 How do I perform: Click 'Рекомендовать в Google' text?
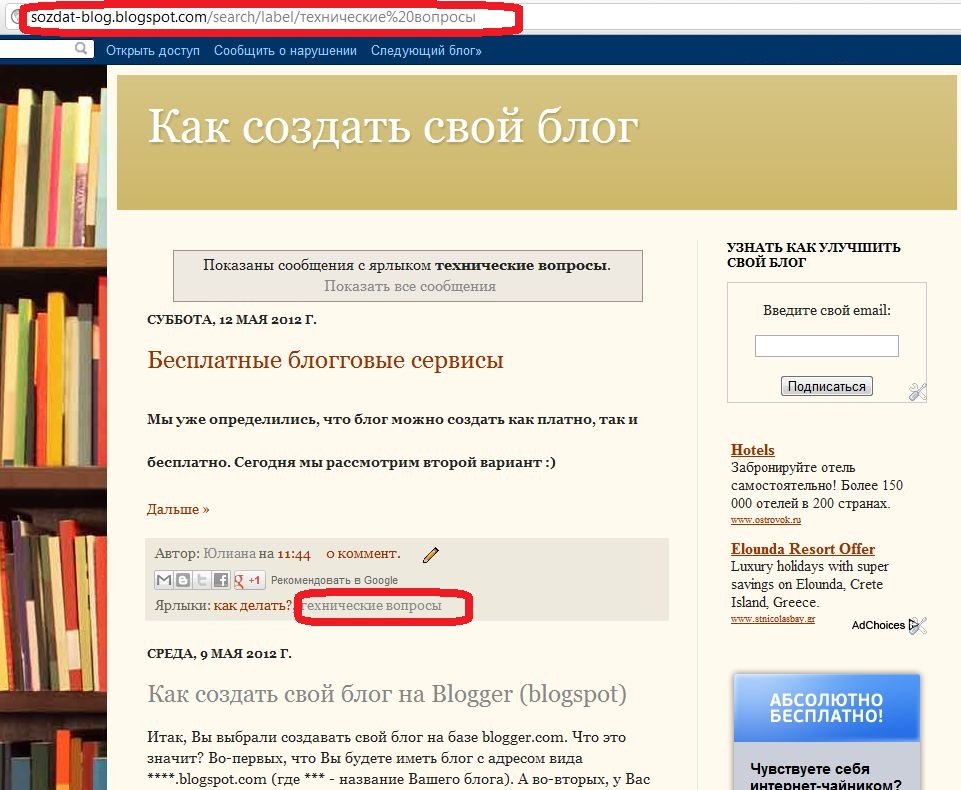tap(334, 580)
